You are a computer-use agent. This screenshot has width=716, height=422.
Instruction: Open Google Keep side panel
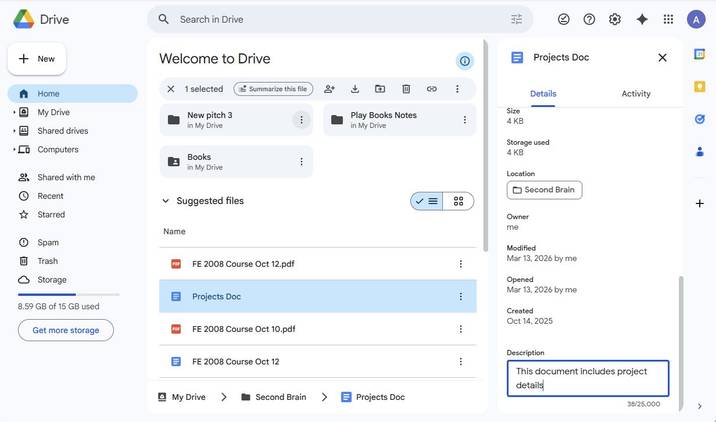(x=699, y=86)
